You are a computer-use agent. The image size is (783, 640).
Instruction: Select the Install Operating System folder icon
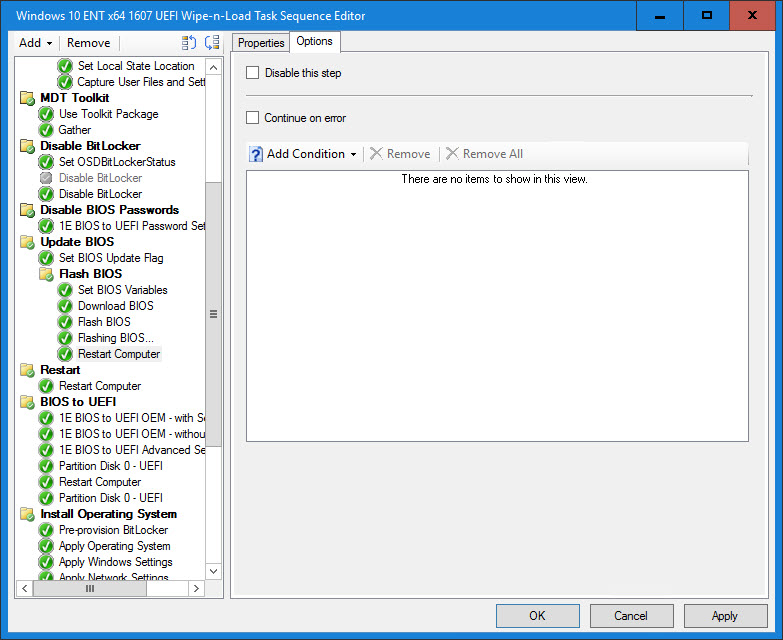coord(27,514)
